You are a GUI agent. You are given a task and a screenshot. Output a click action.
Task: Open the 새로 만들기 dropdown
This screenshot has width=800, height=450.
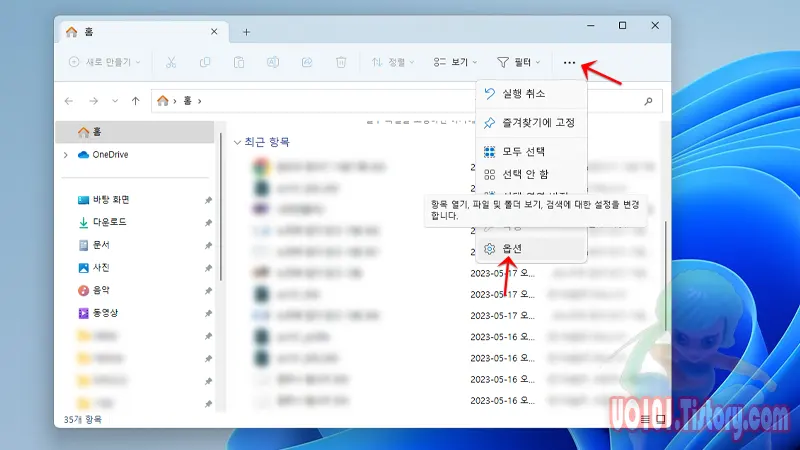pyautogui.click(x=104, y=62)
